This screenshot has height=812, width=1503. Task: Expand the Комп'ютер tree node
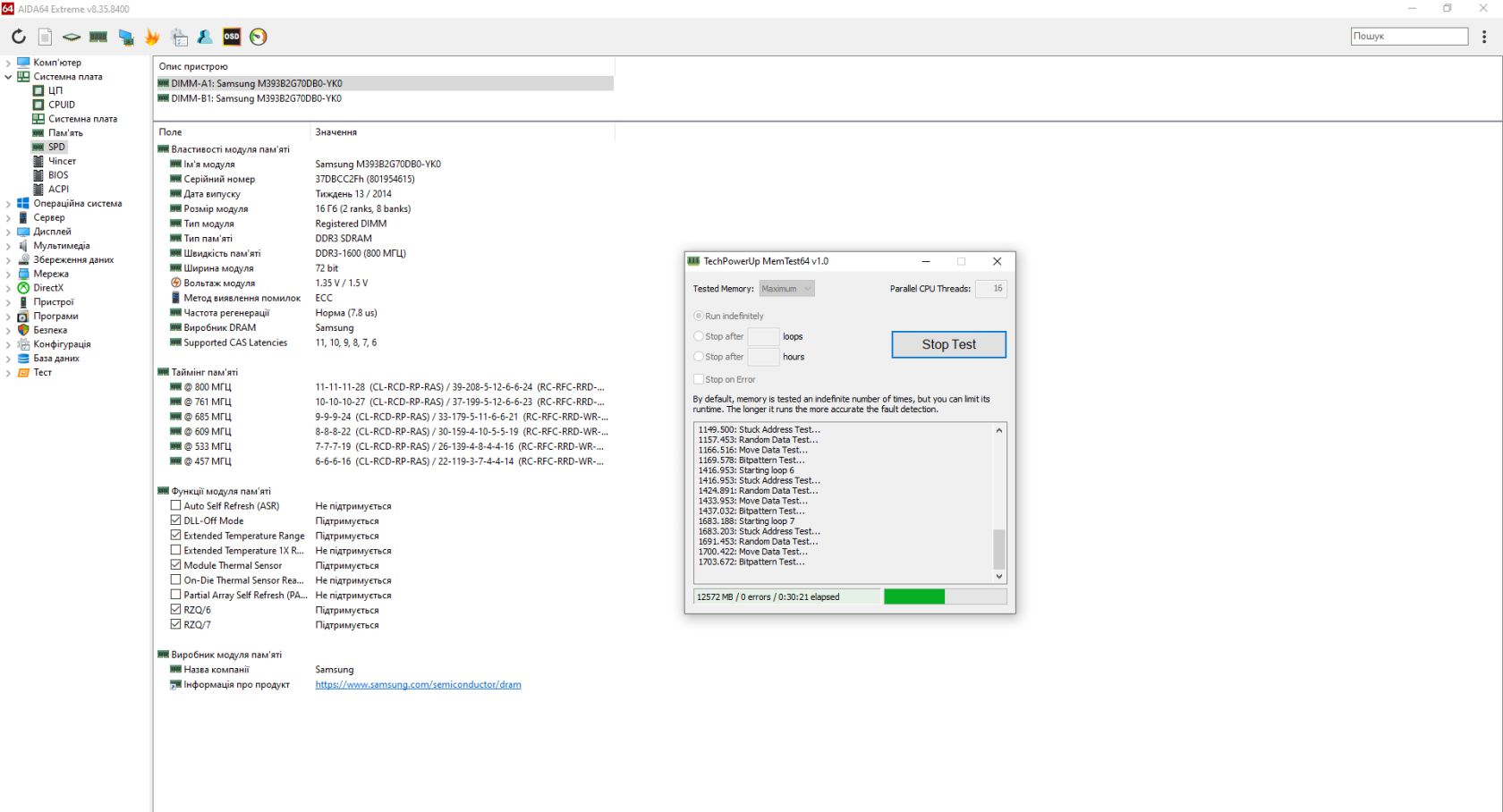pyautogui.click(x=8, y=63)
